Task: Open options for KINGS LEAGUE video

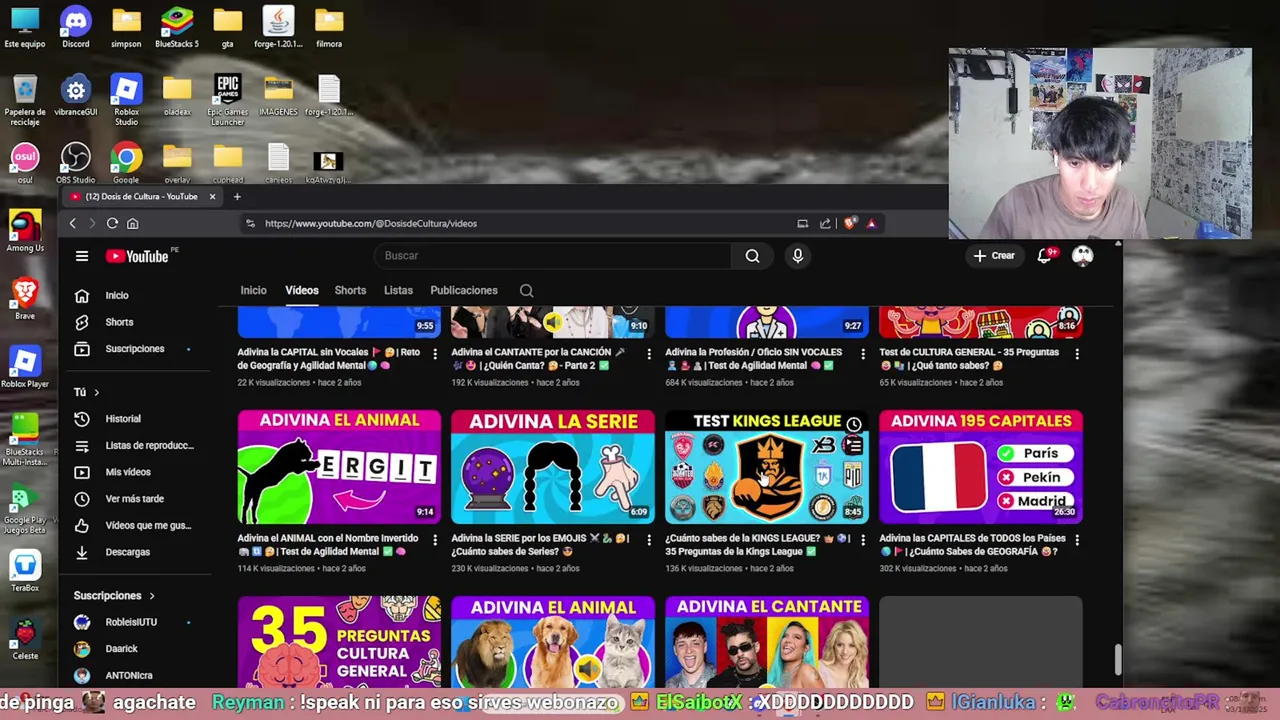Action: pyautogui.click(x=863, y=540)
